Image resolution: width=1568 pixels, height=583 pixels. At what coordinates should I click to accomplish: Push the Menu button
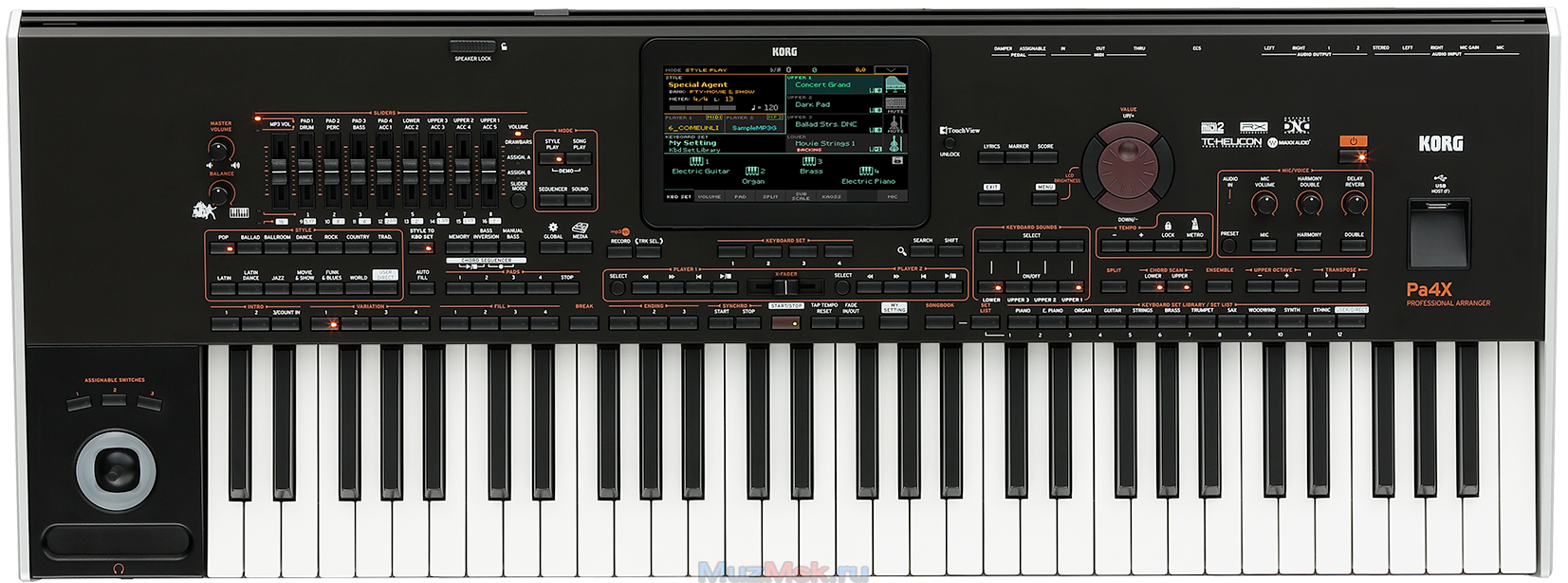(1045, 199)
